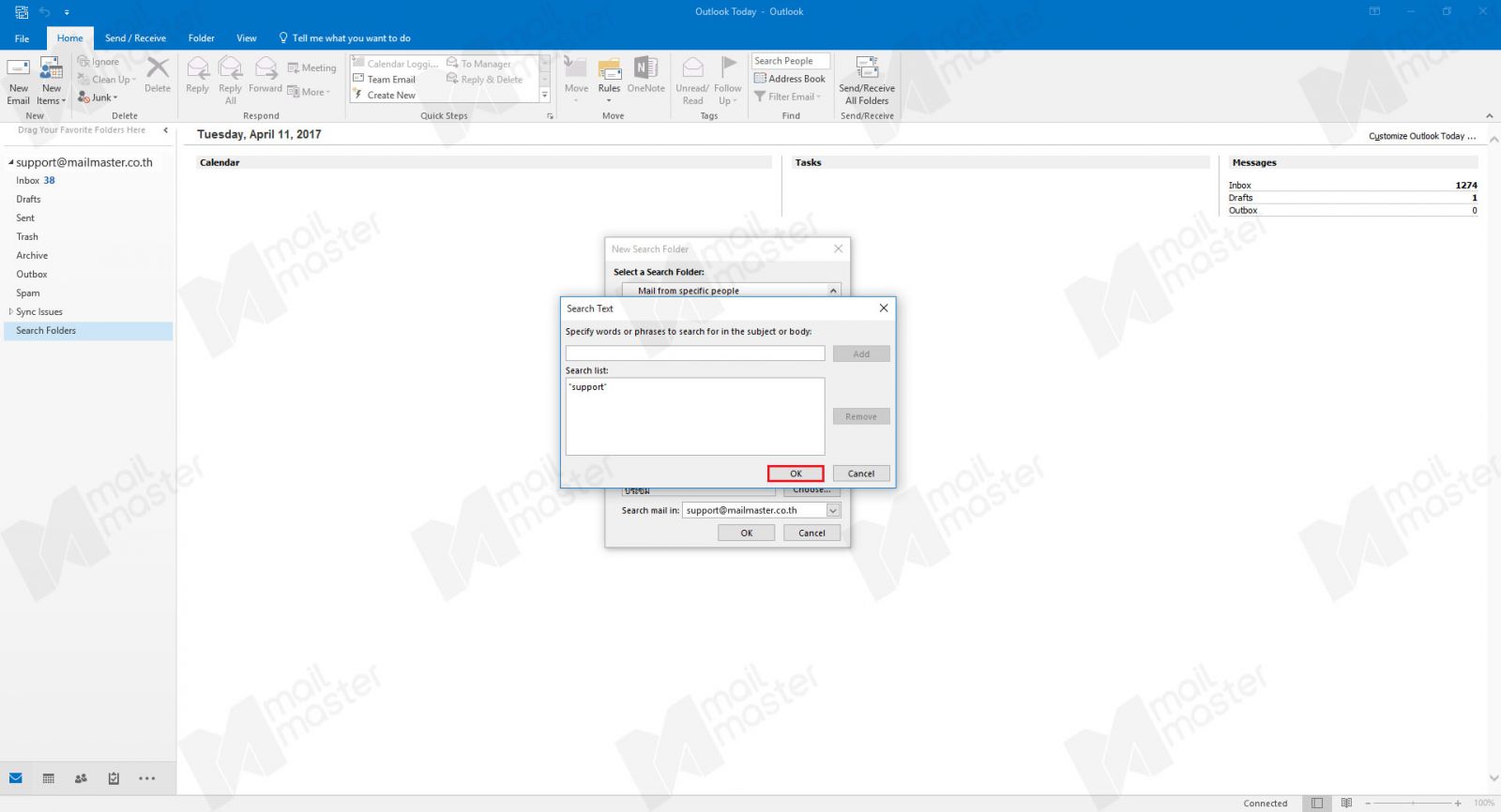The width and height of the screenshot is (1501, 812).
Task: Close the Search Text dialog
Action: point(883,308)
